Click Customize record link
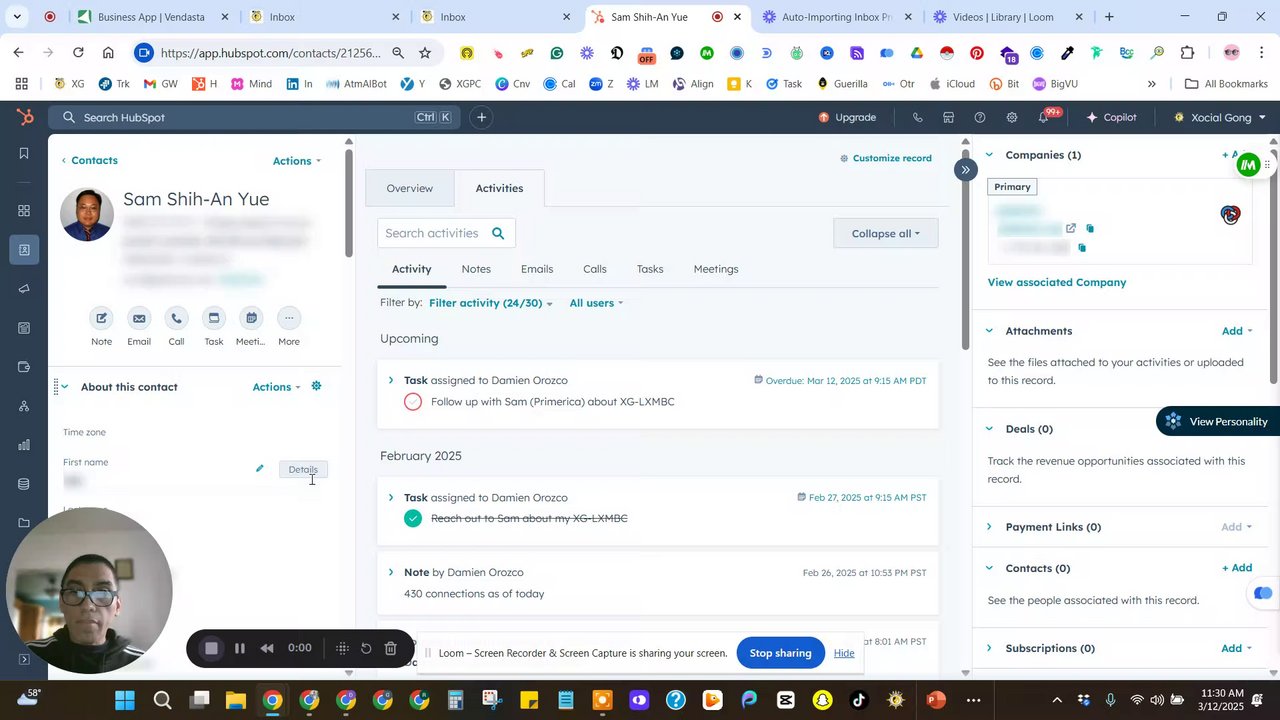The image size is (1280, 720). pos(886,158)
